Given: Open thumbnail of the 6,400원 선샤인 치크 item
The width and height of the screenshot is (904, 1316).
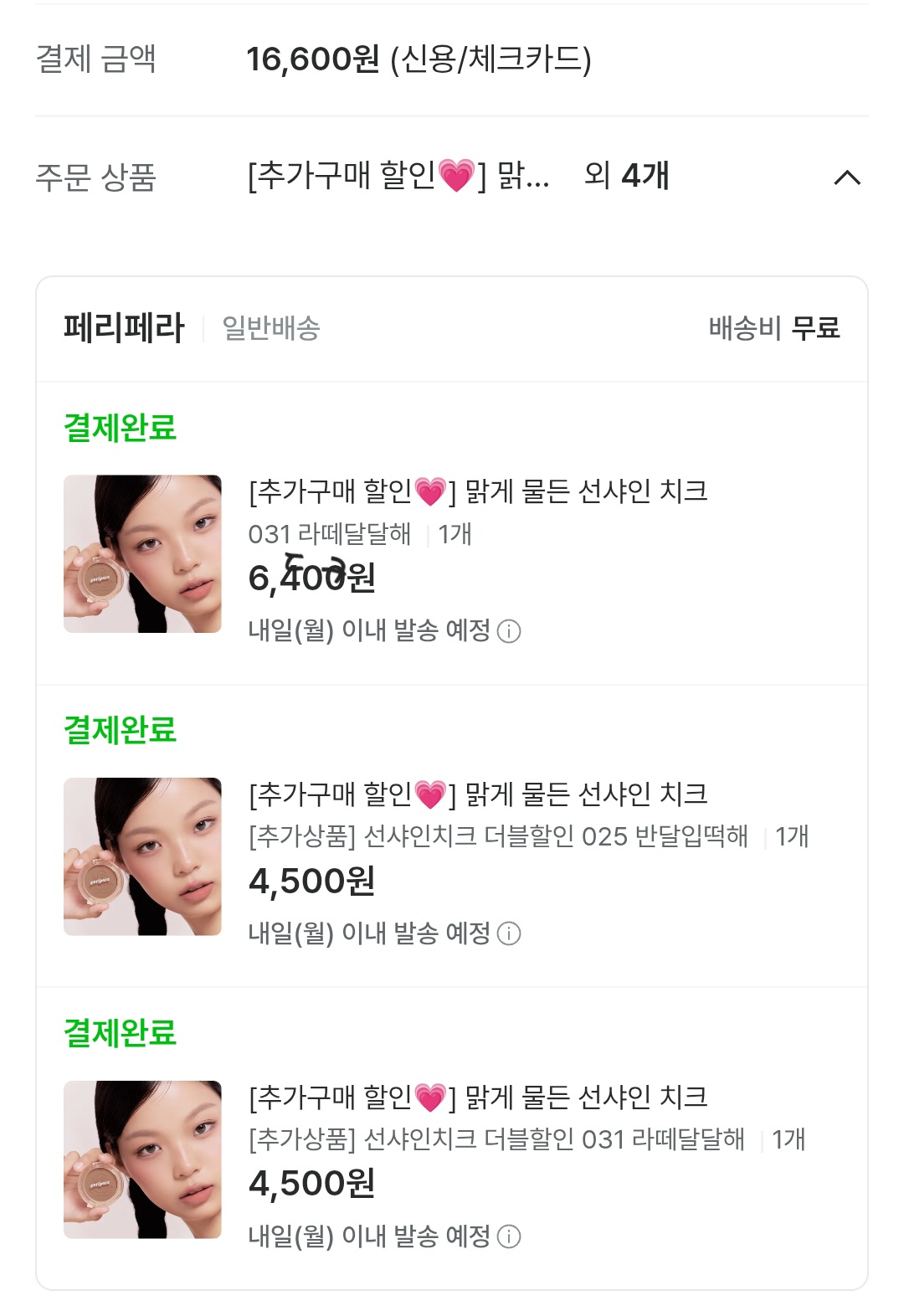Looking at the screenshot, I should [x=142, y=554].
